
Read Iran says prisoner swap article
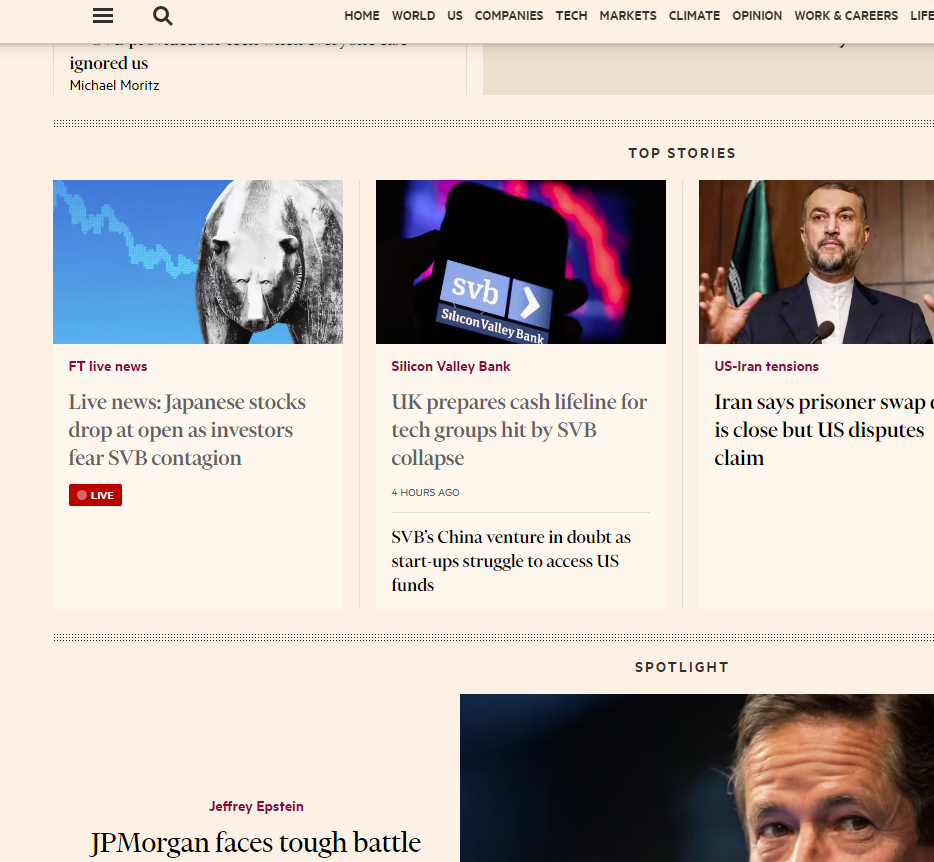[824, 430]
